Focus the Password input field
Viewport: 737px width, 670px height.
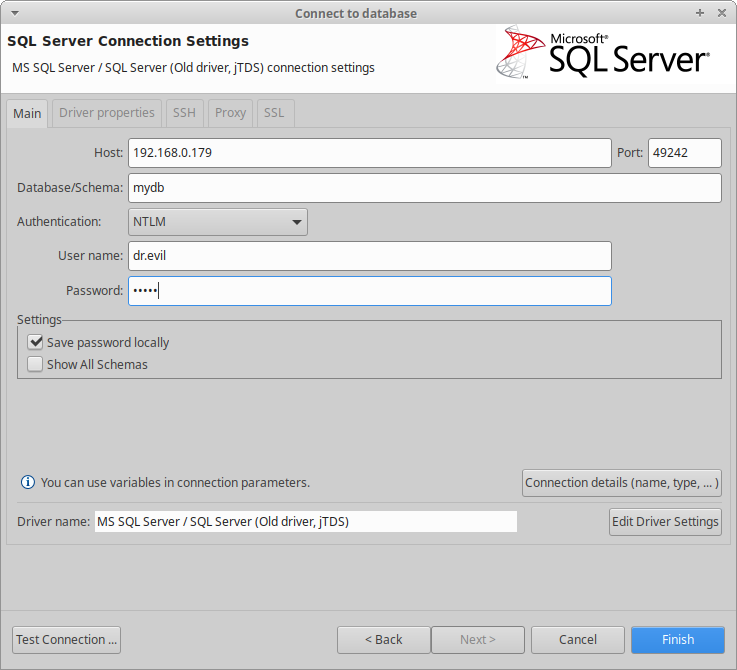(x=370, y=291)
